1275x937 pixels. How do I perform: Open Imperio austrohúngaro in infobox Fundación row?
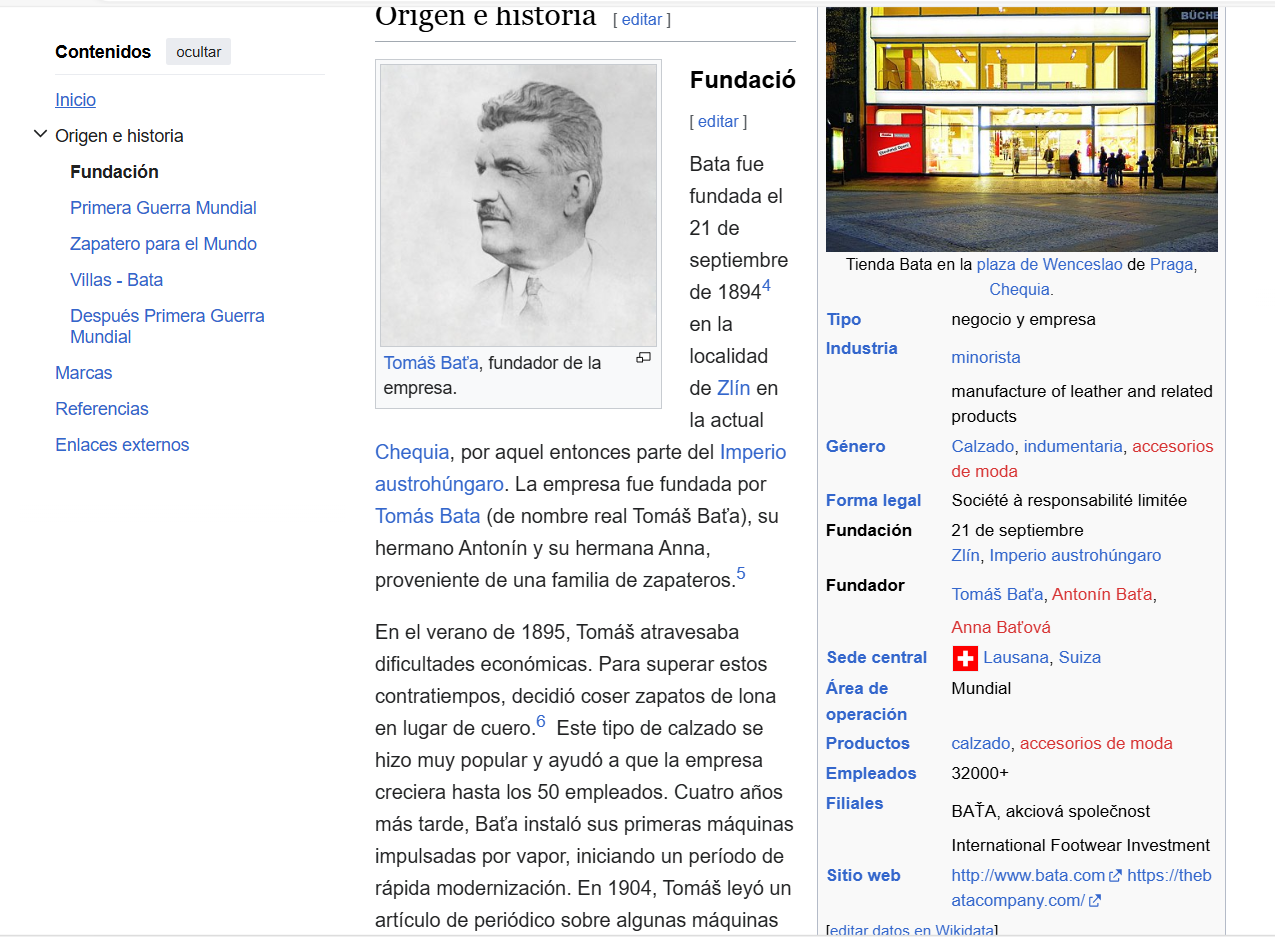pyautogui.click(x=1076, y=556)
